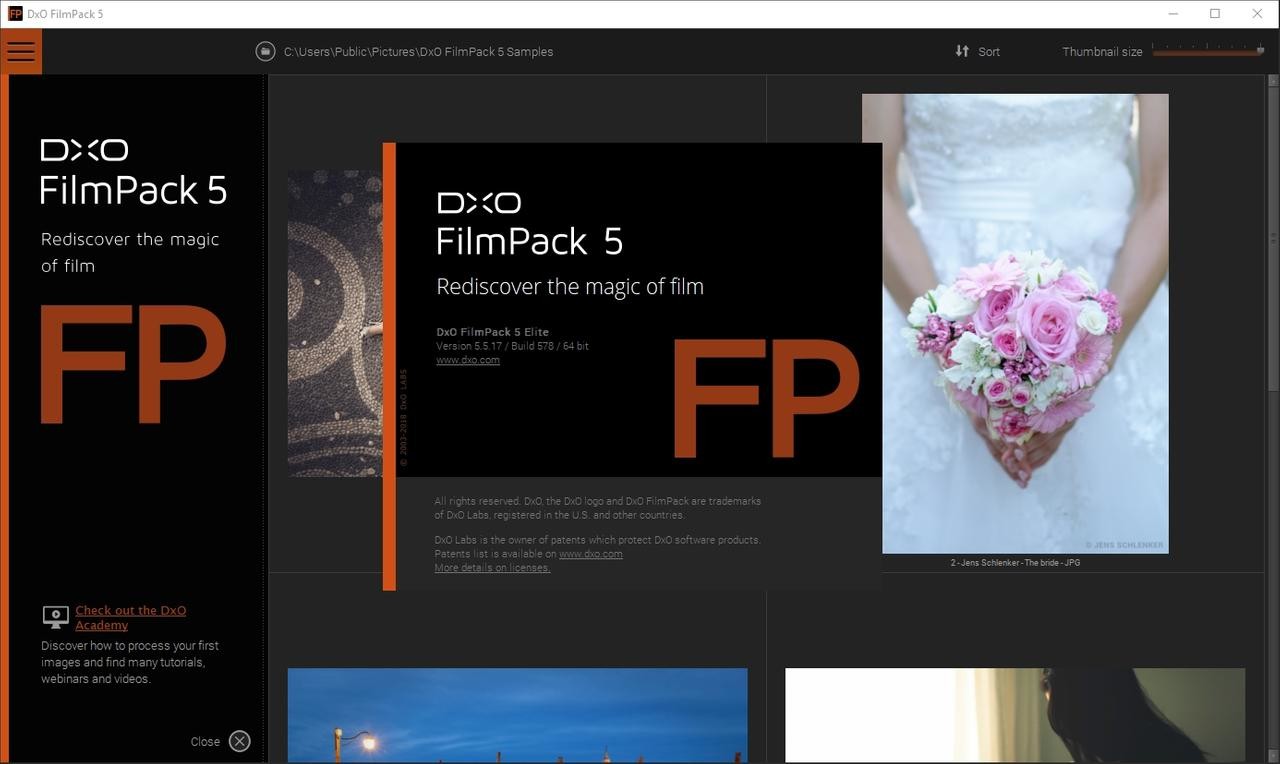Open the bride bouquet photo thumbnail

(x=1015, y=323)
